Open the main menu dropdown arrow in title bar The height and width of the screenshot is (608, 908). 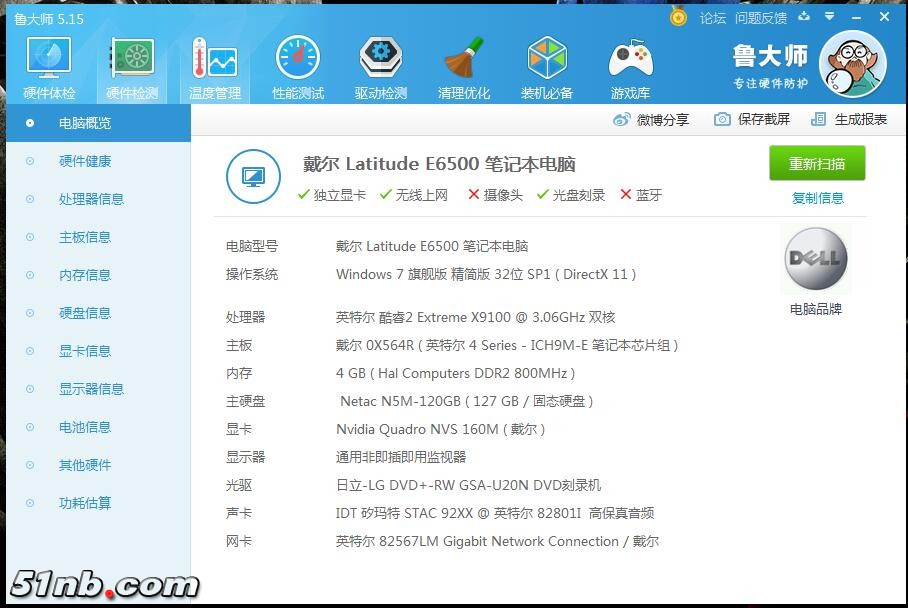[828, 18]
